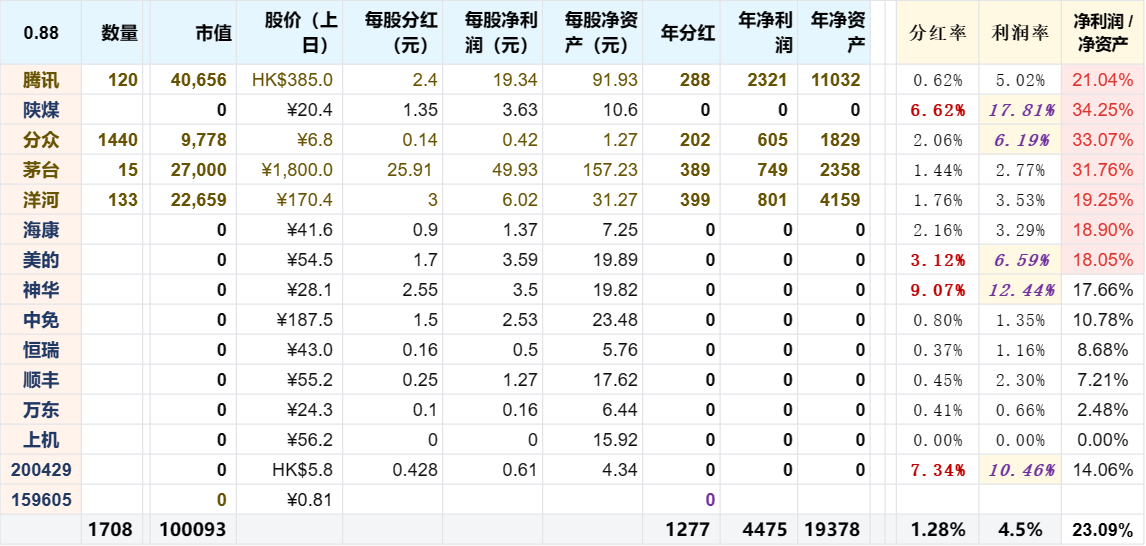Click the 34.25% ROE cell for 陕煤

coord(1103,110)
